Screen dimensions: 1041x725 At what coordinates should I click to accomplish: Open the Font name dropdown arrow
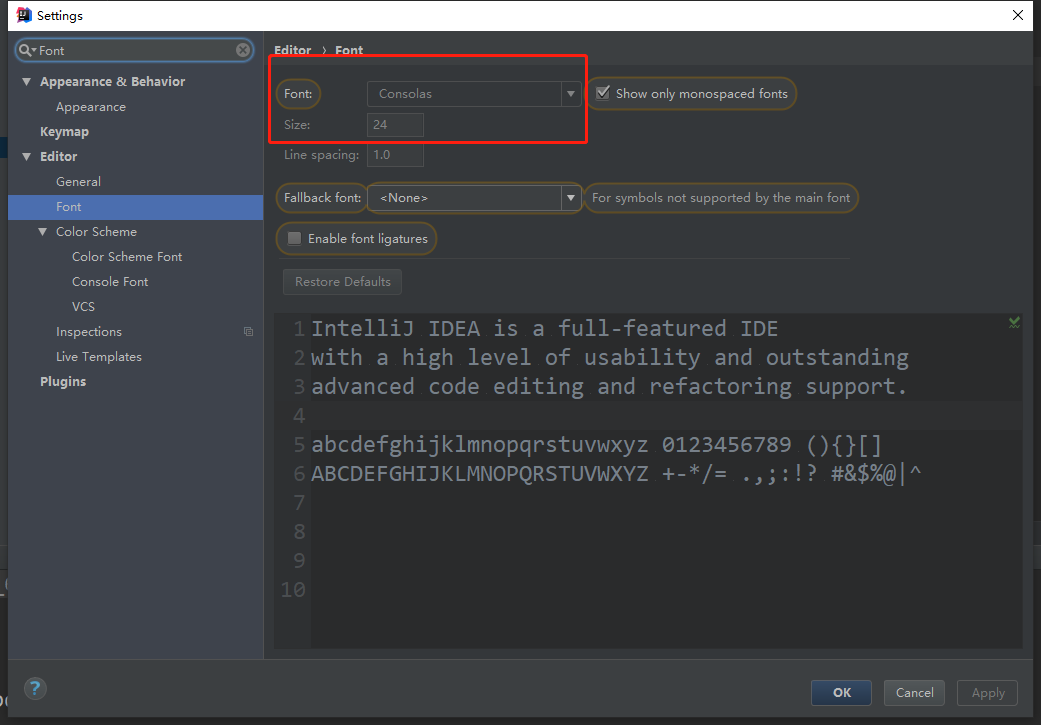(571, 94)
